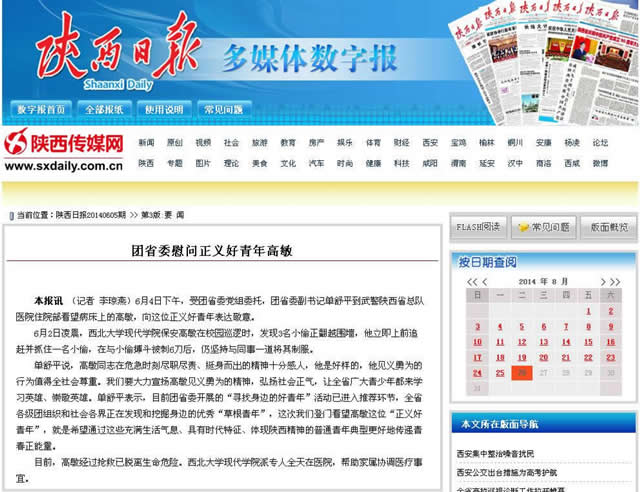Select calendar date 5
Image resolution: width=640 pixels, height=492 pixels.
pyautogui.click(x=522, y=327)
